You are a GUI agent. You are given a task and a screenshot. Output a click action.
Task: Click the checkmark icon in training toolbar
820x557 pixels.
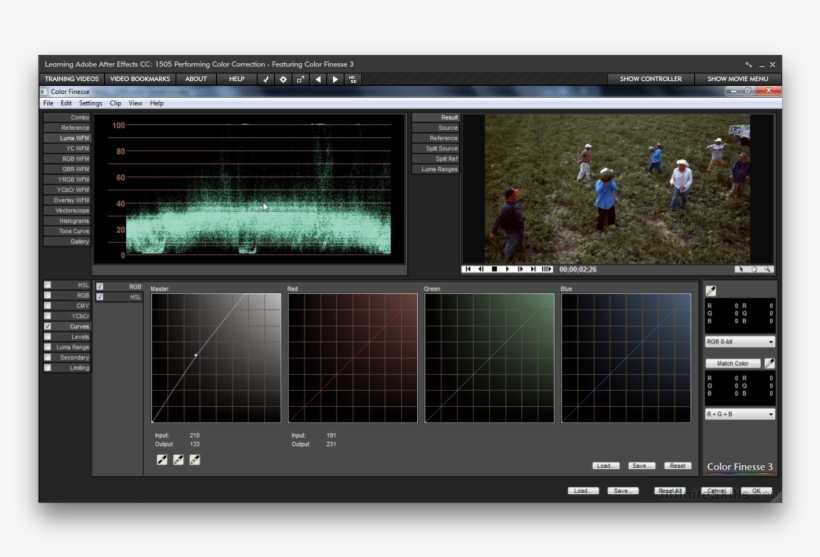coord(266,79)
